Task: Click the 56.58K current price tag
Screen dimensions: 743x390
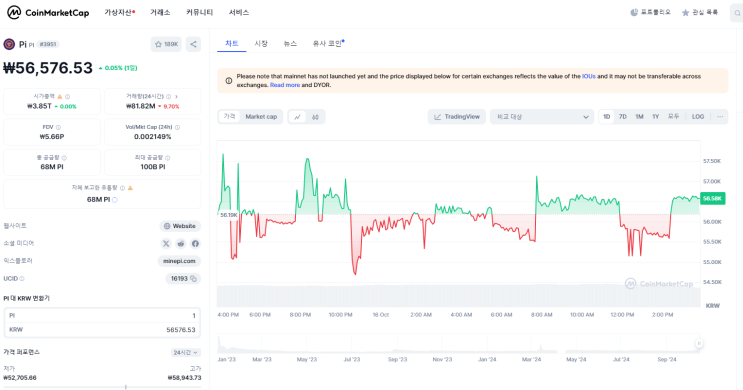Action: [x=713, y=199]
